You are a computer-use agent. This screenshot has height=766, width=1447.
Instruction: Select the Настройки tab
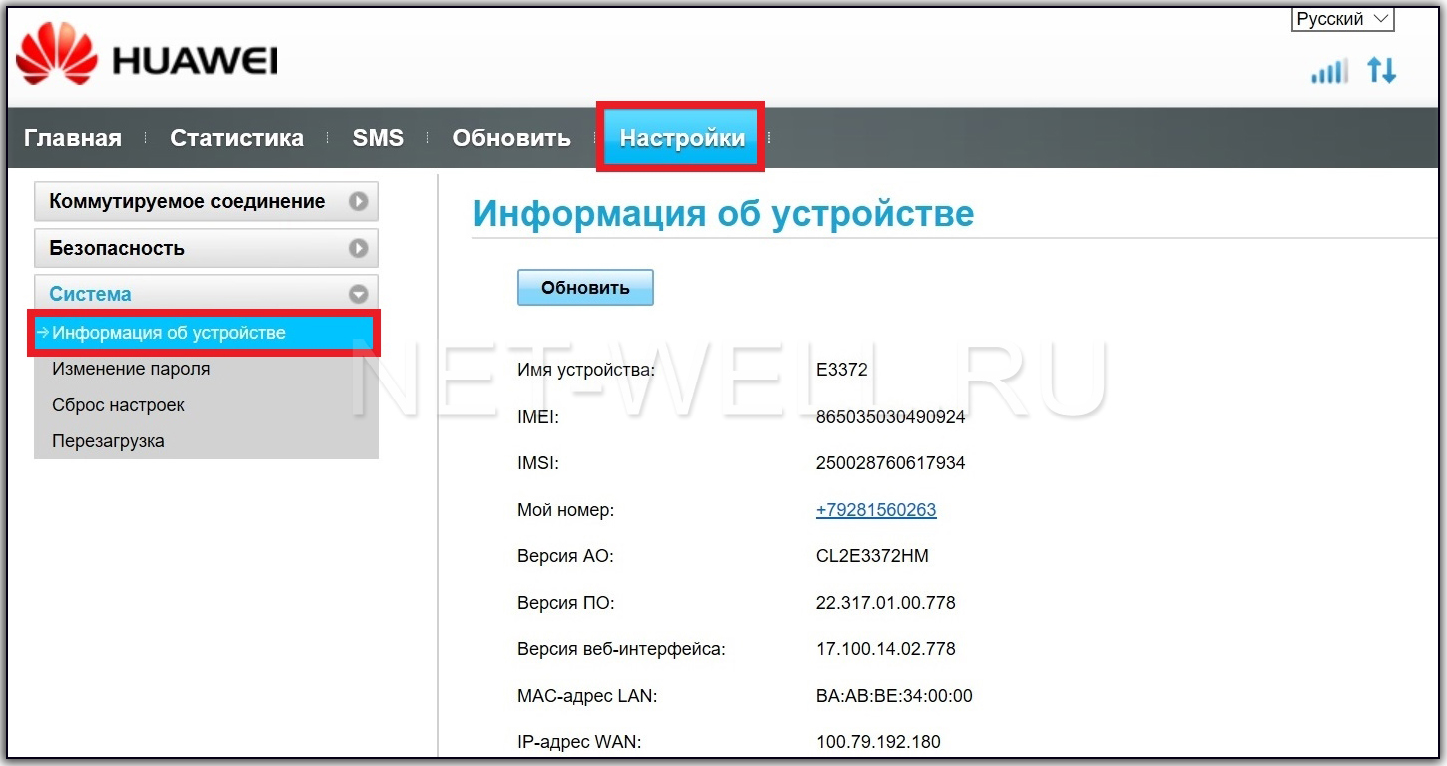(682, 138)
